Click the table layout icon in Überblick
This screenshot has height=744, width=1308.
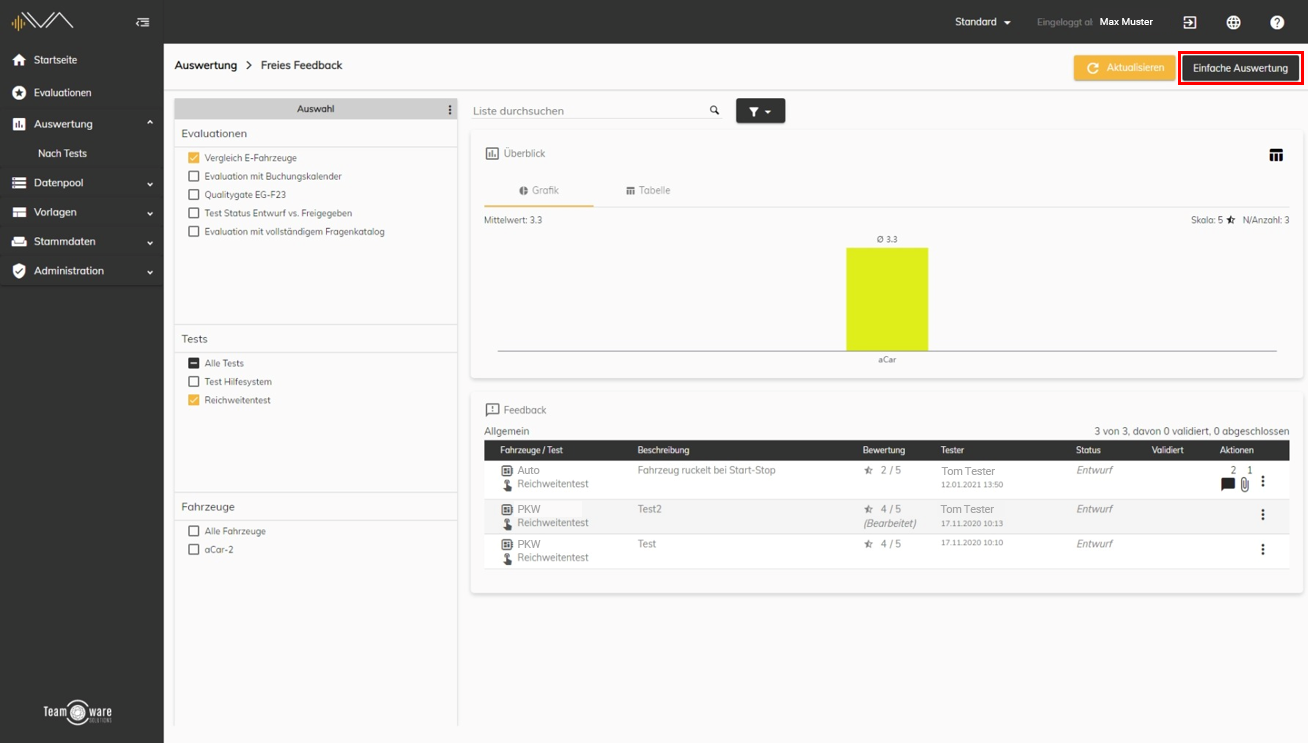click(x=1276, y=155)
